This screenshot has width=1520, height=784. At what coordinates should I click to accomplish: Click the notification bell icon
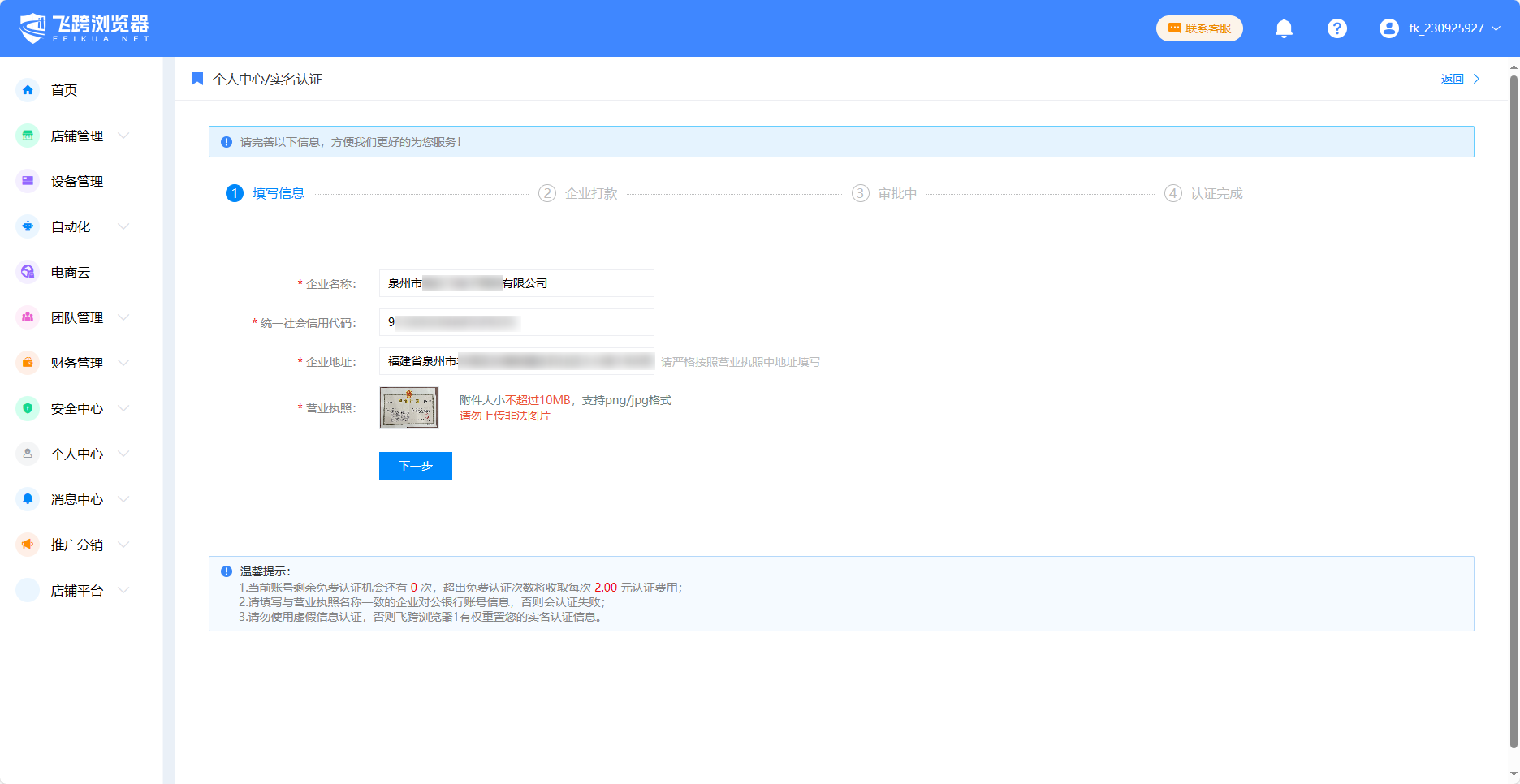1284,28
